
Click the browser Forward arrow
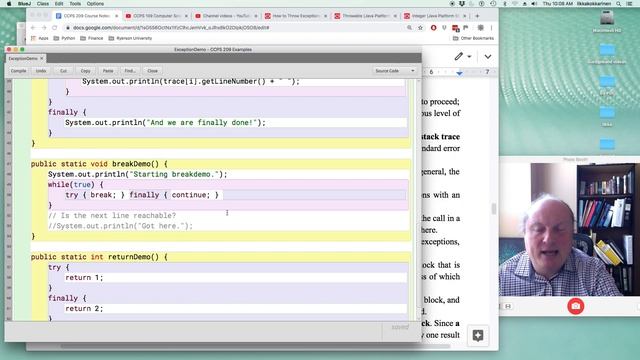(44, 28)
